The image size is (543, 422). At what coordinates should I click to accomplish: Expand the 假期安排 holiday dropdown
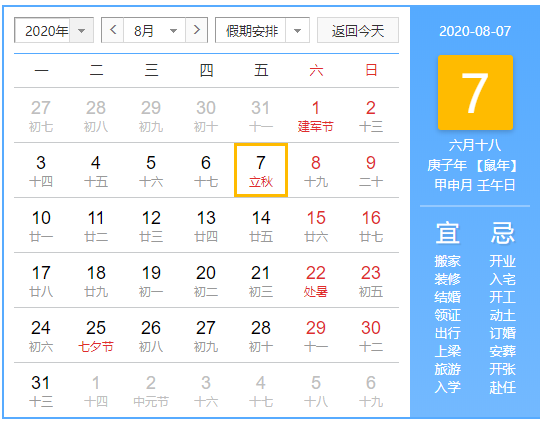[x=297, y=31]
